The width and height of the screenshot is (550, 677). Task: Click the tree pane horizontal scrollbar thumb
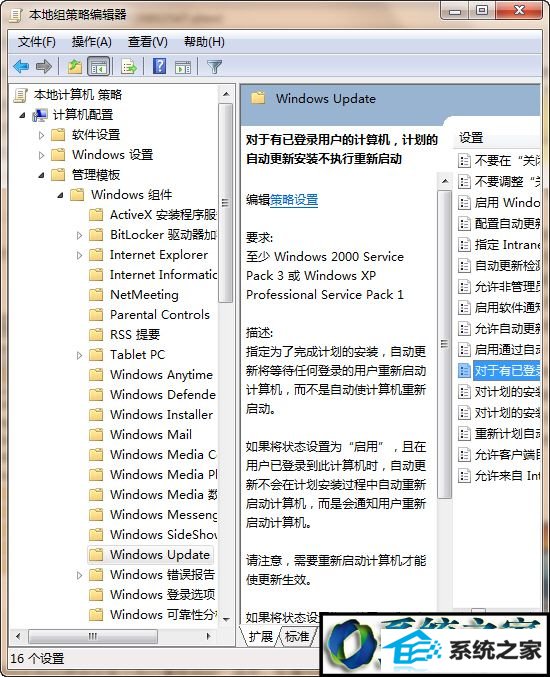(93, 636)
